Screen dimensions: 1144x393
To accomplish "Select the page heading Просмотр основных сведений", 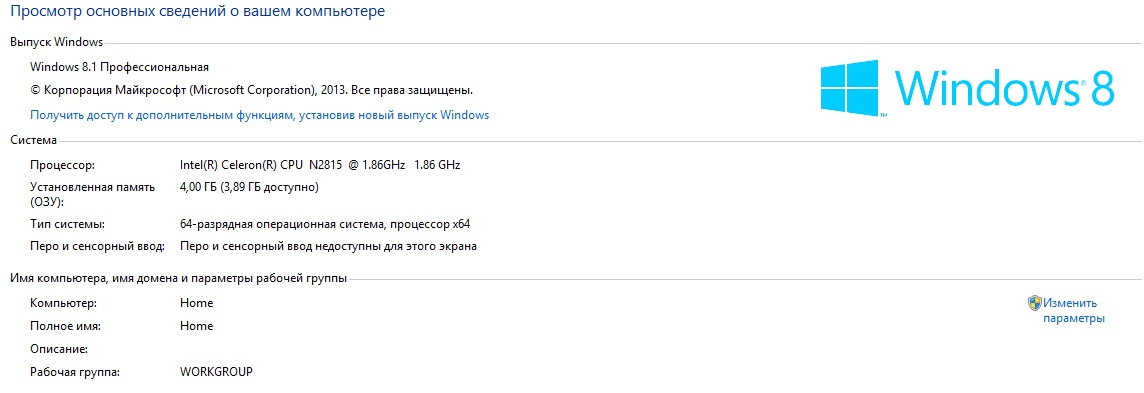I will (x=197, y=12).
